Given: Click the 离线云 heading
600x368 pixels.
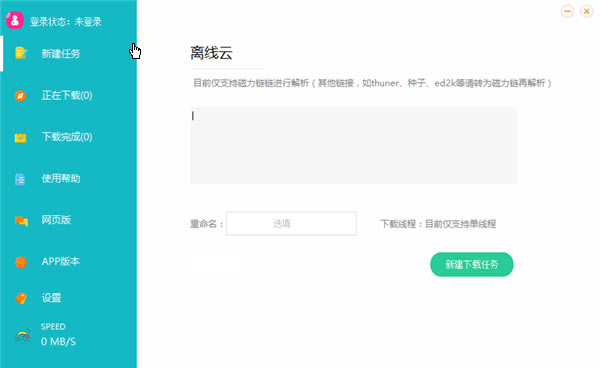Looking at the screenshot, I should coord(211,53).
